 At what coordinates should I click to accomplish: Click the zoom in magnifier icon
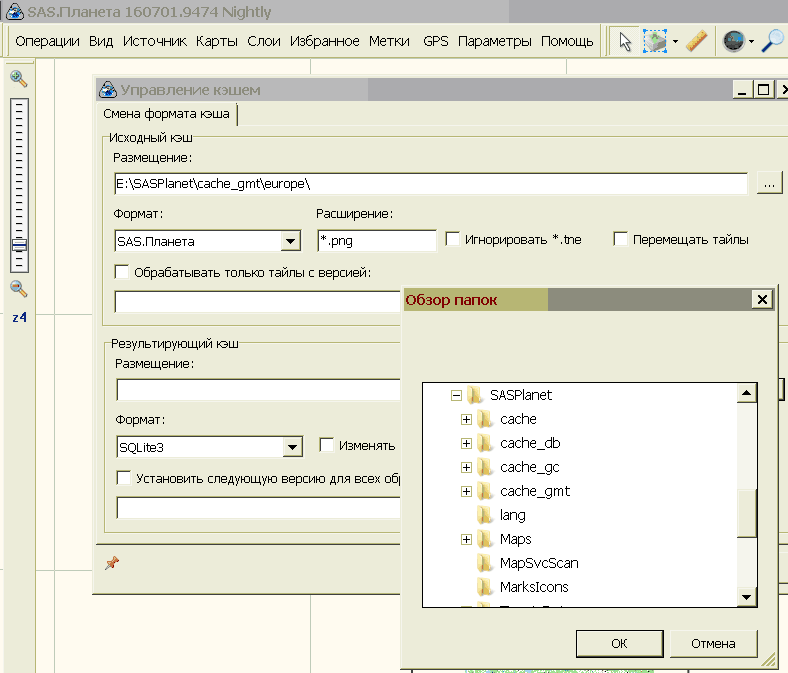coord(18,78)
